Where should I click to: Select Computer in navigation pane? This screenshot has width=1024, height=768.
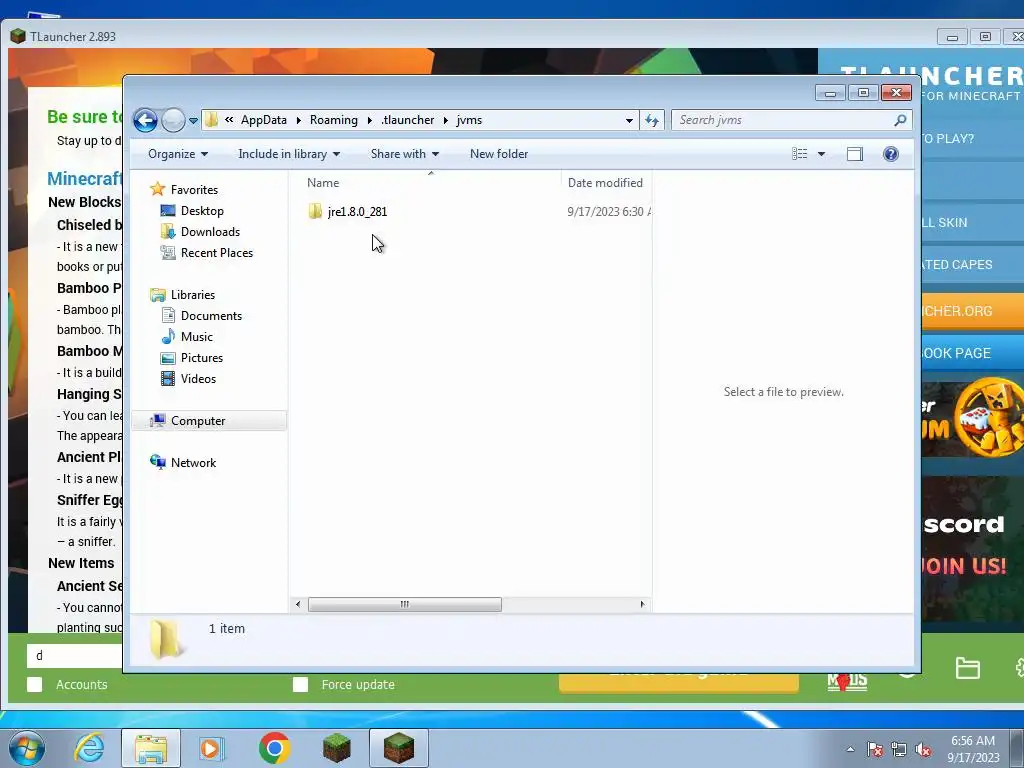pyautogui.click(x=209, y=421)
